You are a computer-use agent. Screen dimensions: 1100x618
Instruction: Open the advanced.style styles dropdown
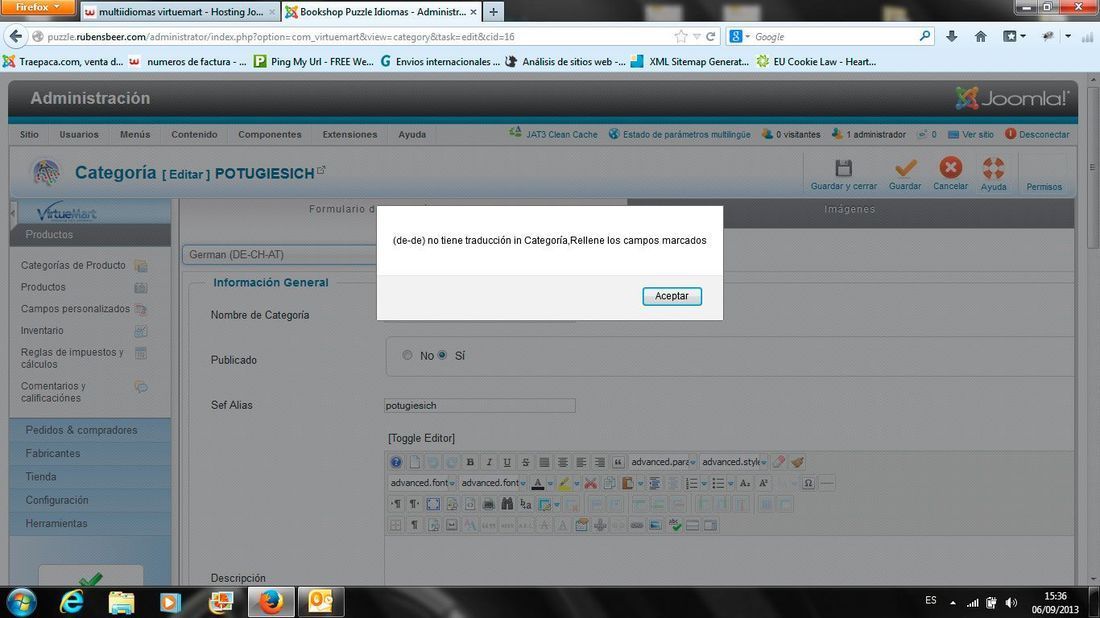734,462
